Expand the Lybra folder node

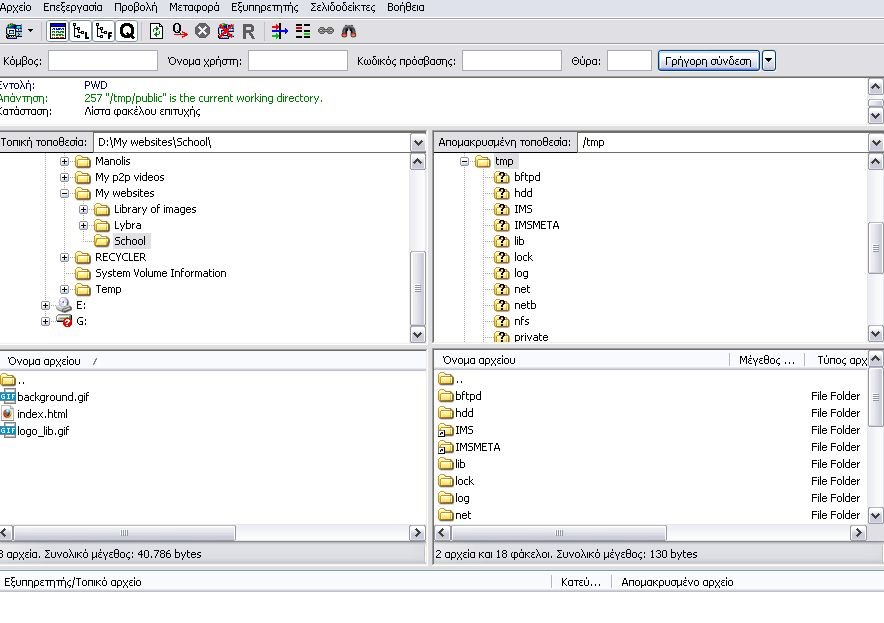[x=83, y=226]
